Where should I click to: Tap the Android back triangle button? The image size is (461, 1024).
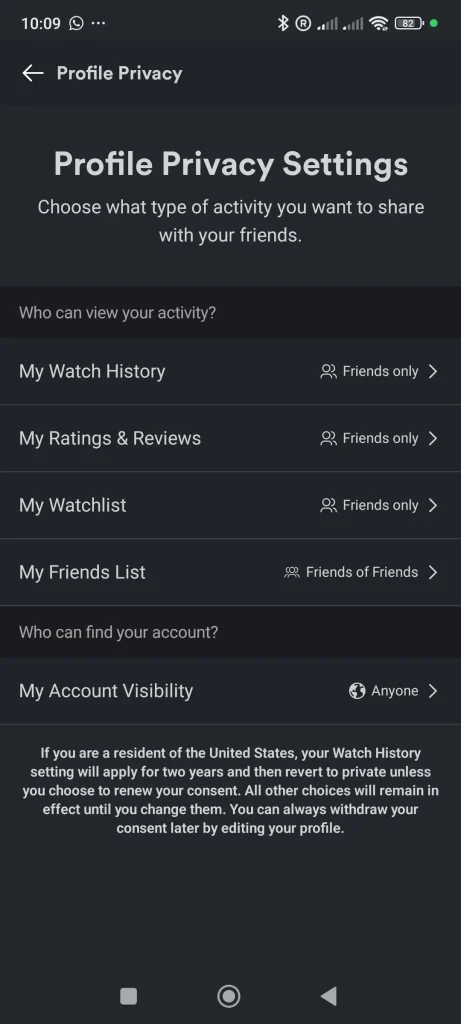(328, 996)
